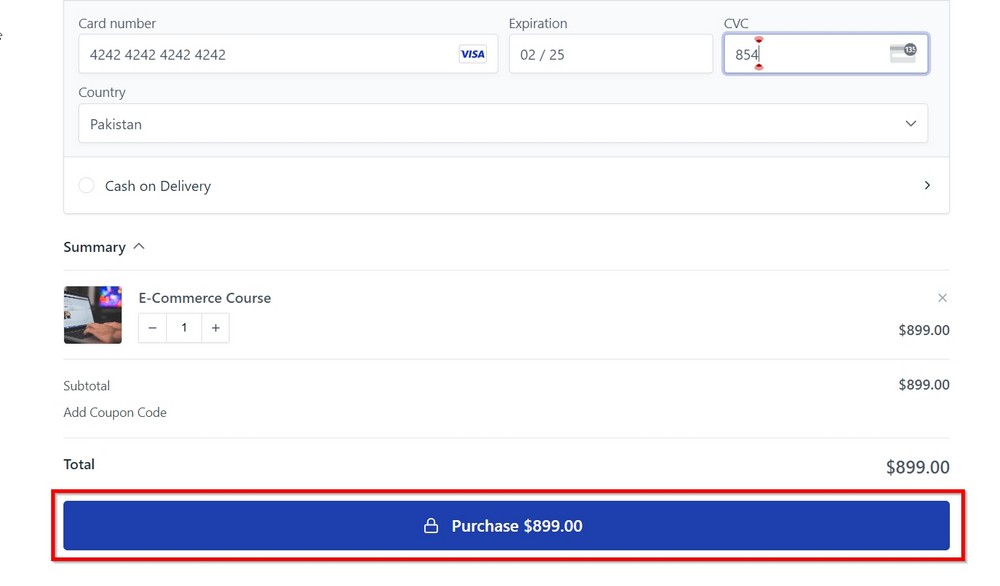1000x586 pixels.
Task: Collapse the Summary section
Action: click(138, 246)
